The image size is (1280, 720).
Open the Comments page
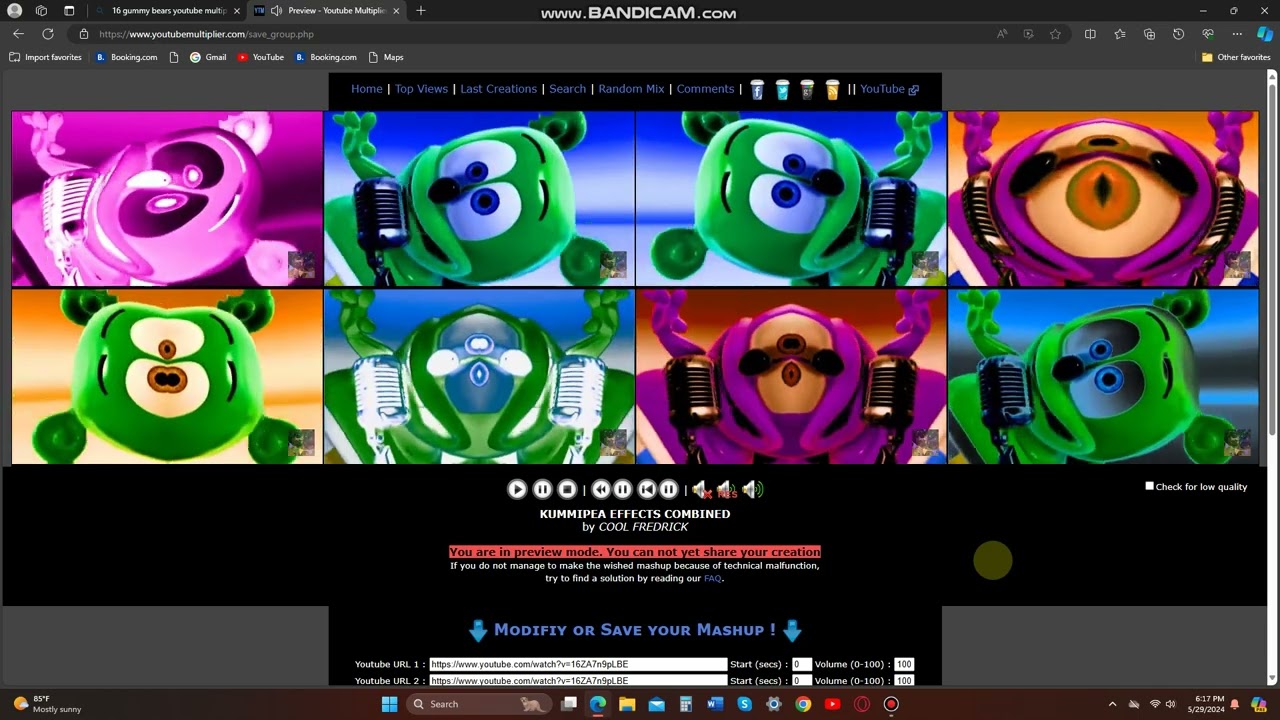pyautogui.click(x=705, y=89)
